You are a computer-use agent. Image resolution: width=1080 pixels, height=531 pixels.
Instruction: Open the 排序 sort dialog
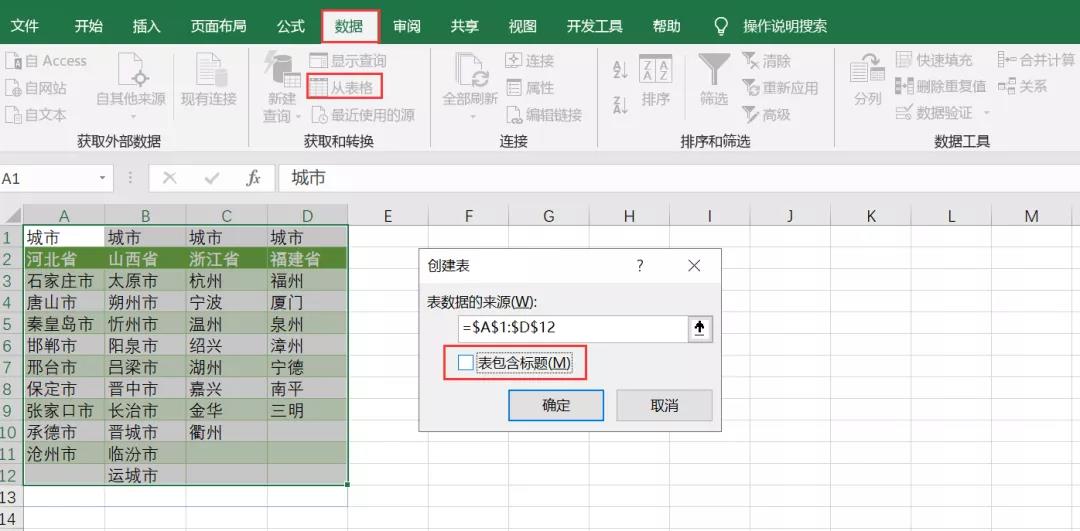656,81
